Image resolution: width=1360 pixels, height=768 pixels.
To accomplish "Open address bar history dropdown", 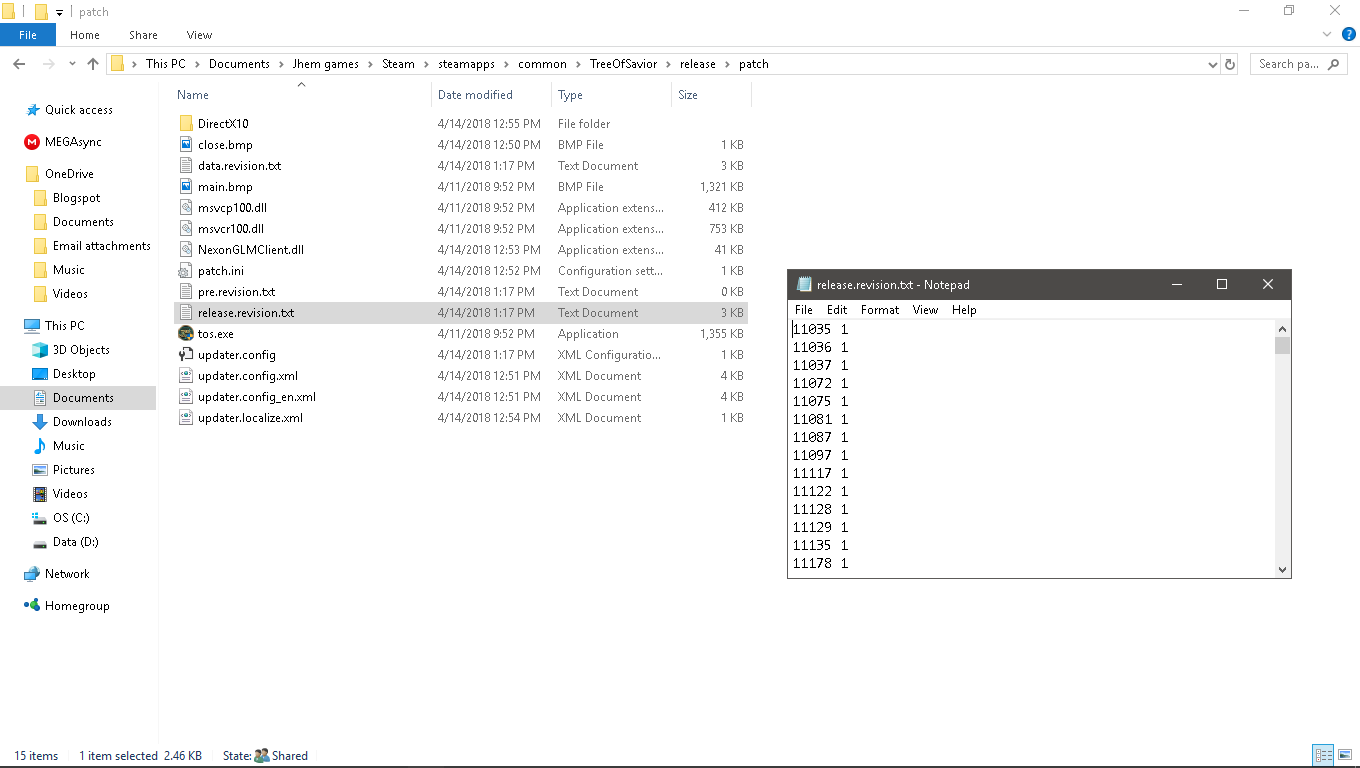I will (x=1213, y=64).
